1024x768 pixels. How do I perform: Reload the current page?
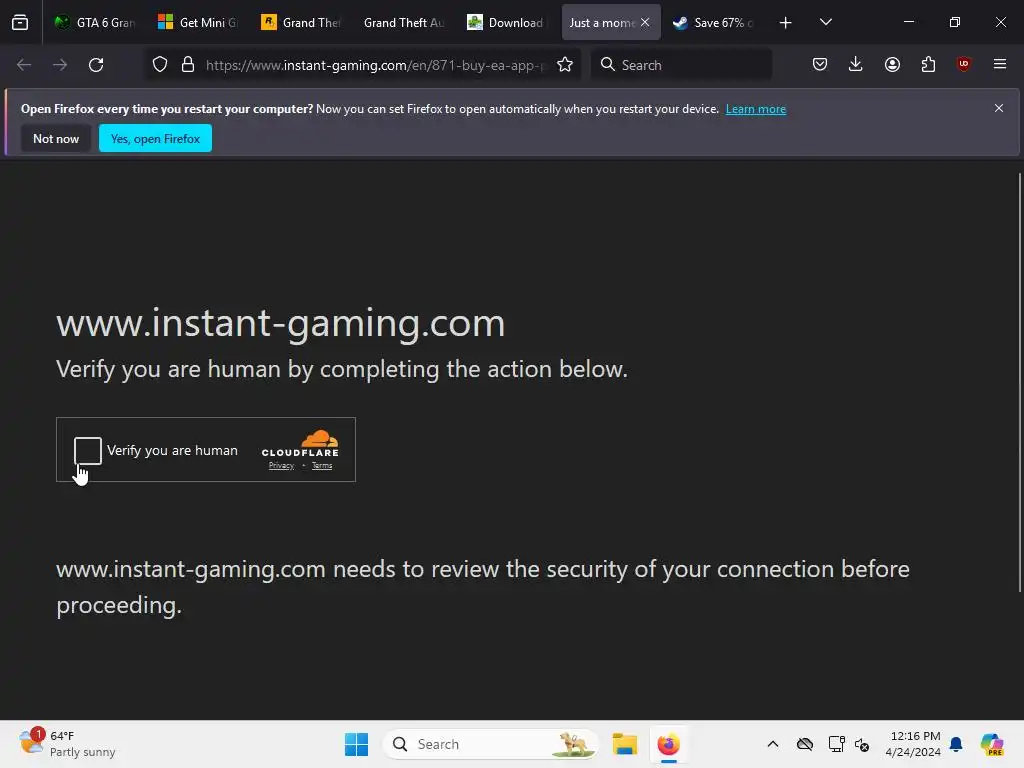96,65
